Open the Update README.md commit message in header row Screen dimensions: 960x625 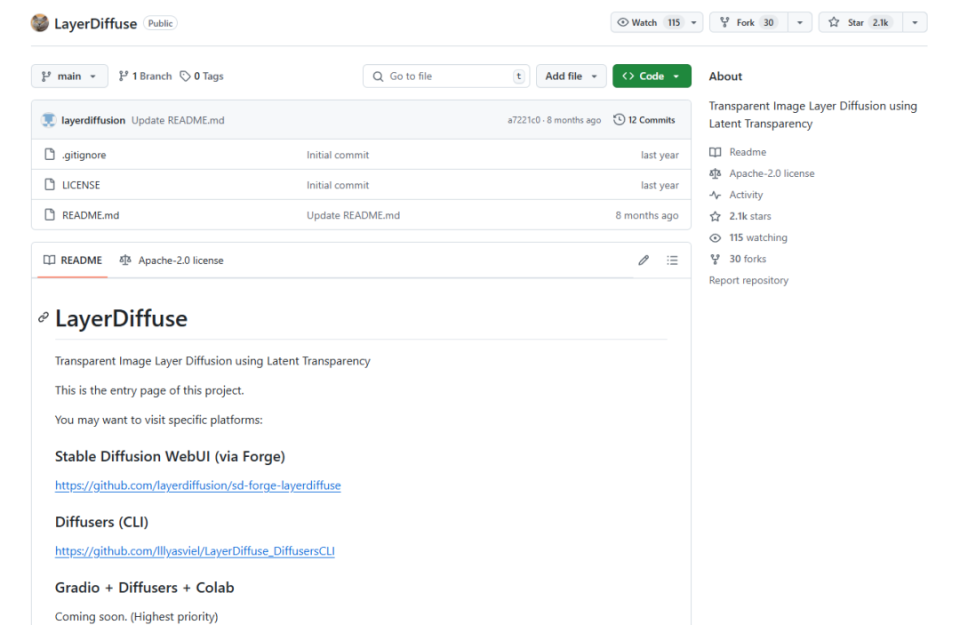[x=178, y=120]
